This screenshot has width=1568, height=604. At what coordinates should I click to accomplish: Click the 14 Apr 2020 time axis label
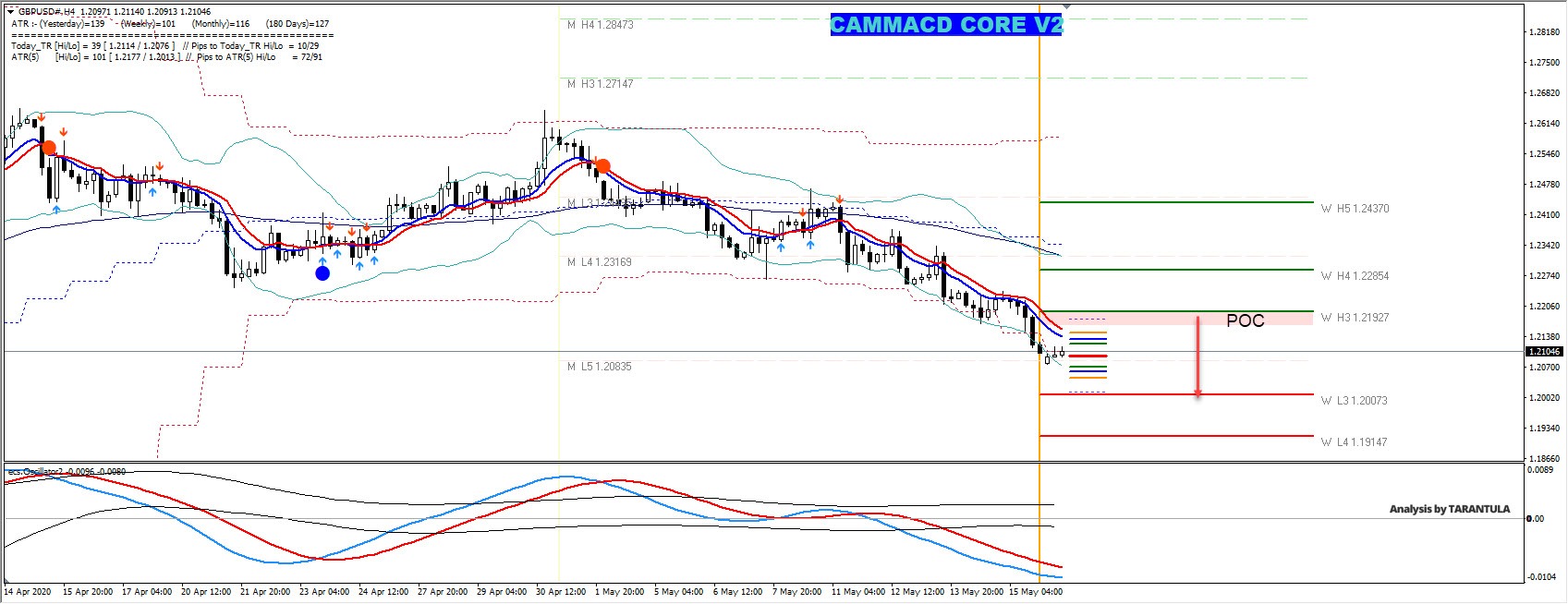point(28,592)
